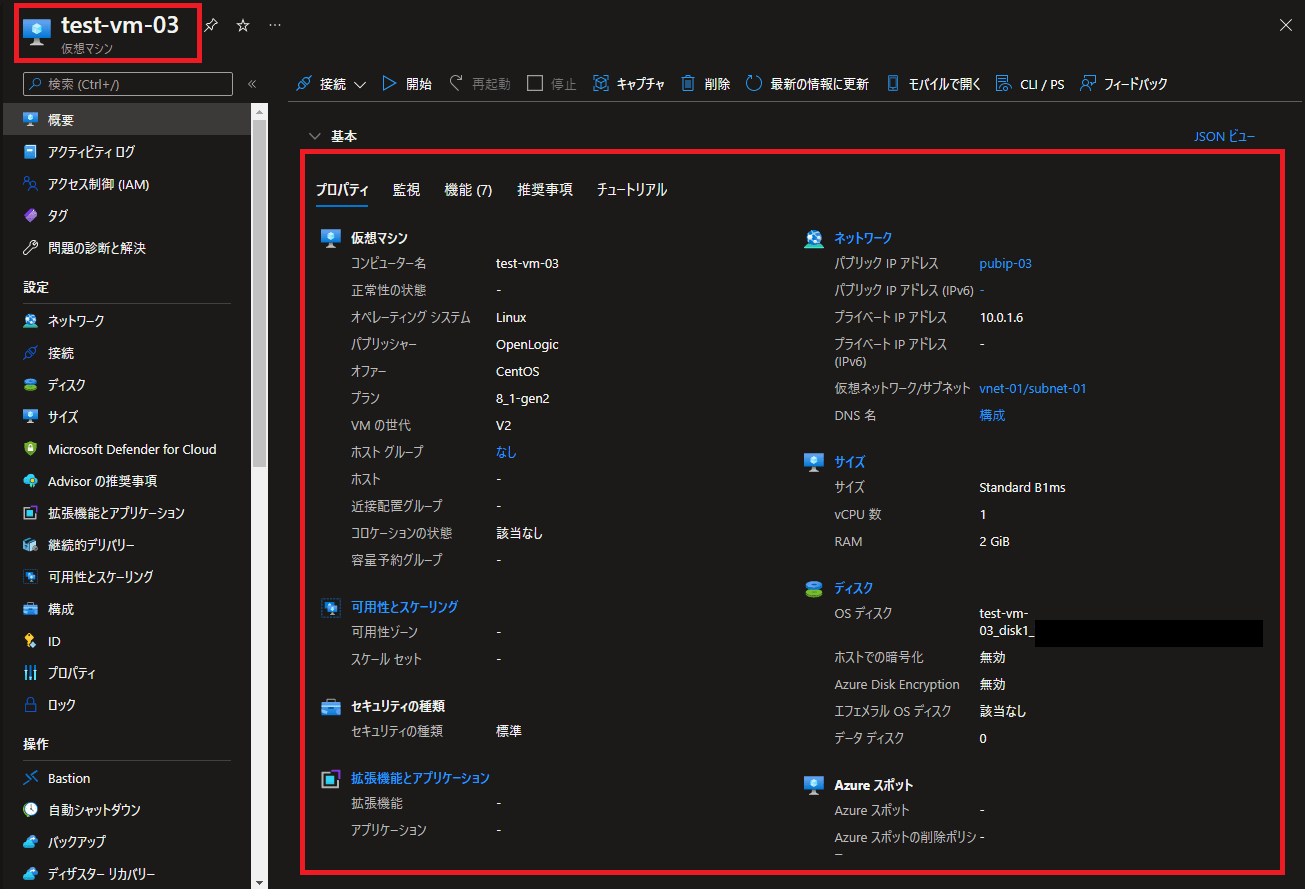Switch to the 推奨事項 tab
Screen dimensions: 1305x889
pos(545,190)
